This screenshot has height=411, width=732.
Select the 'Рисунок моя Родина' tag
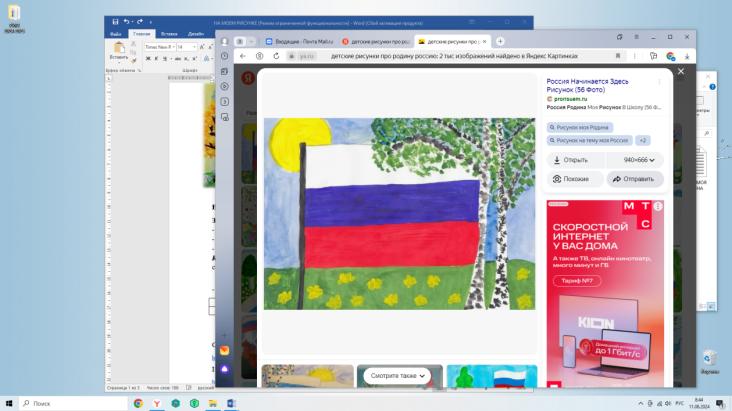580,127
